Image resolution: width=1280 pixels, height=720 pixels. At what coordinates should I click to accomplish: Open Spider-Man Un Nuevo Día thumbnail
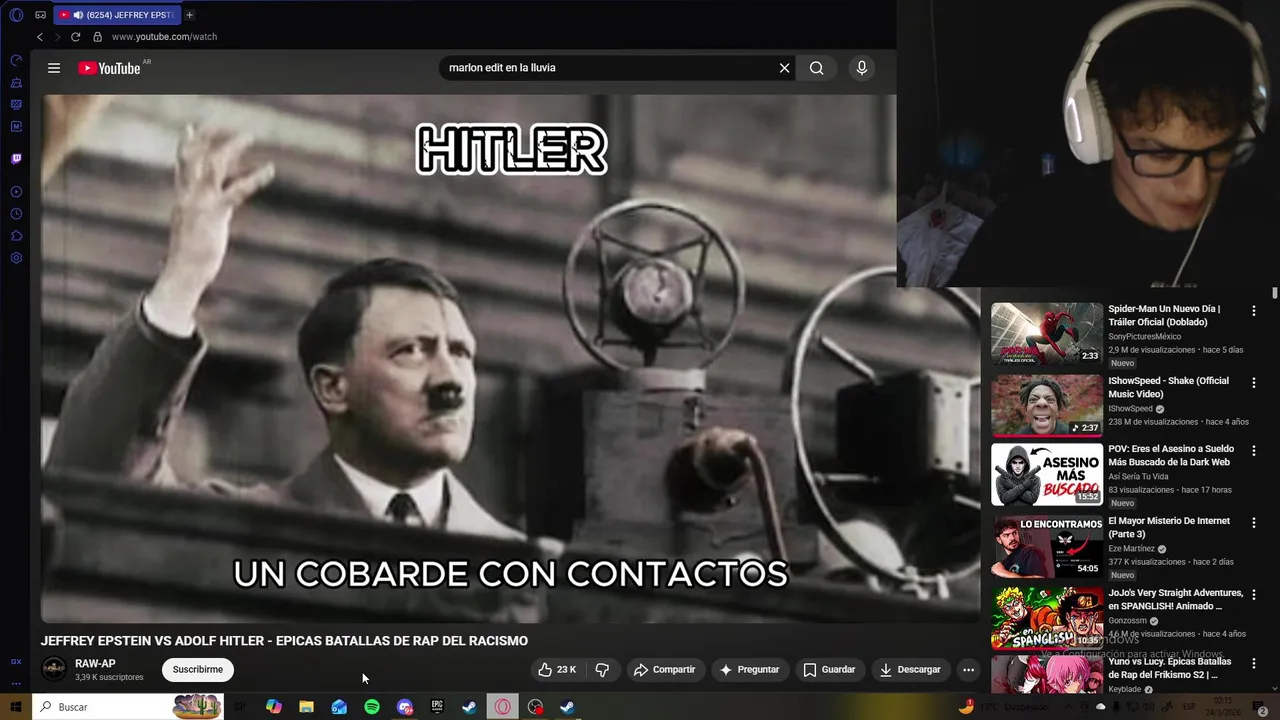(1047, 334)
